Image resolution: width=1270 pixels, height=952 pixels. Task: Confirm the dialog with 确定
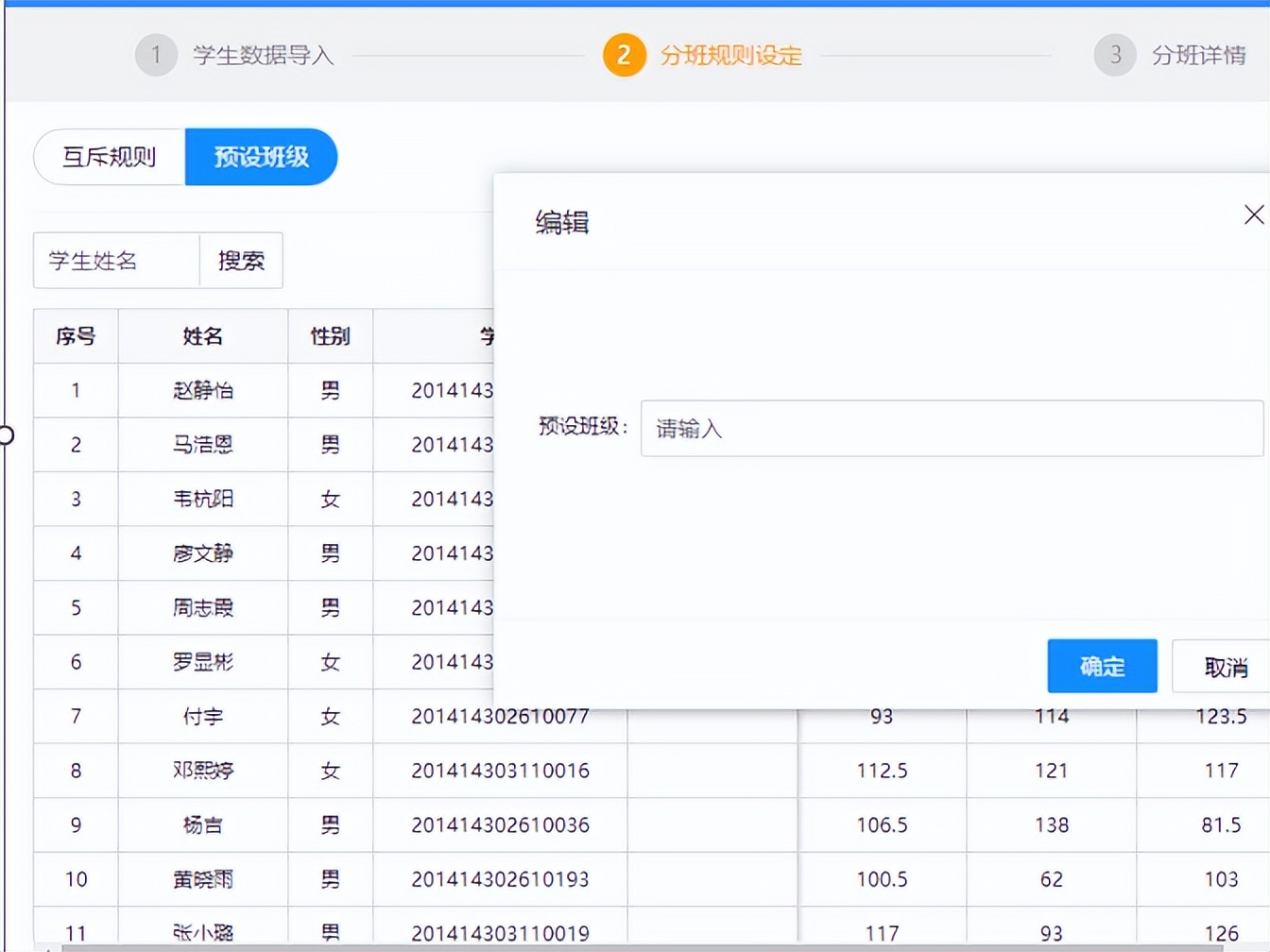tap(1101, 666)
